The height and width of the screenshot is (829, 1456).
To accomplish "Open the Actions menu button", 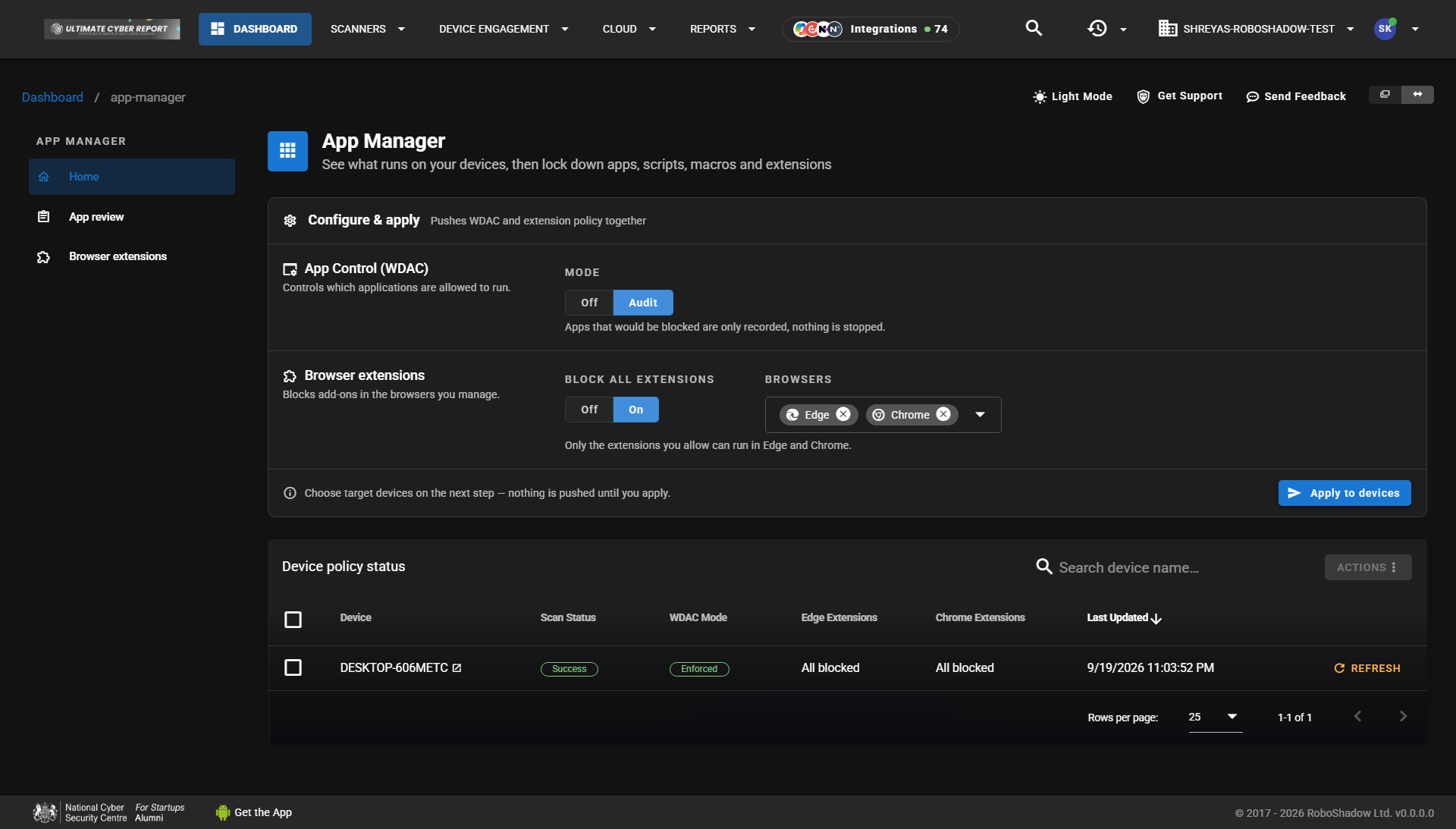I will click(x=1368, y=567).
